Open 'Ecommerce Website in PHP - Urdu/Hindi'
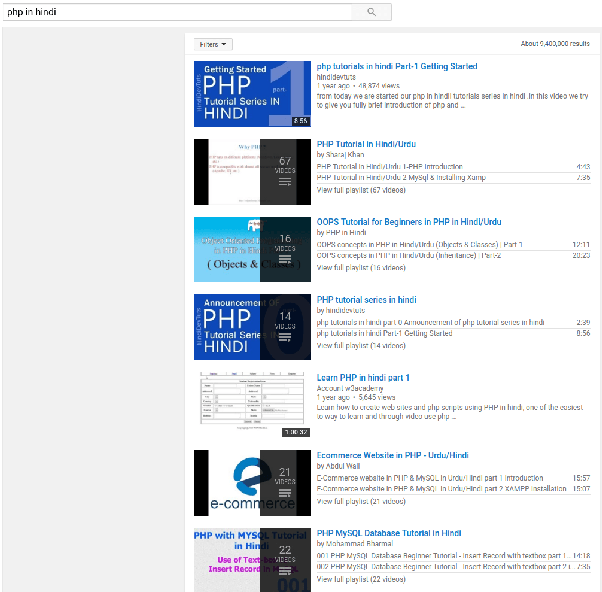 tap(392, 455)
